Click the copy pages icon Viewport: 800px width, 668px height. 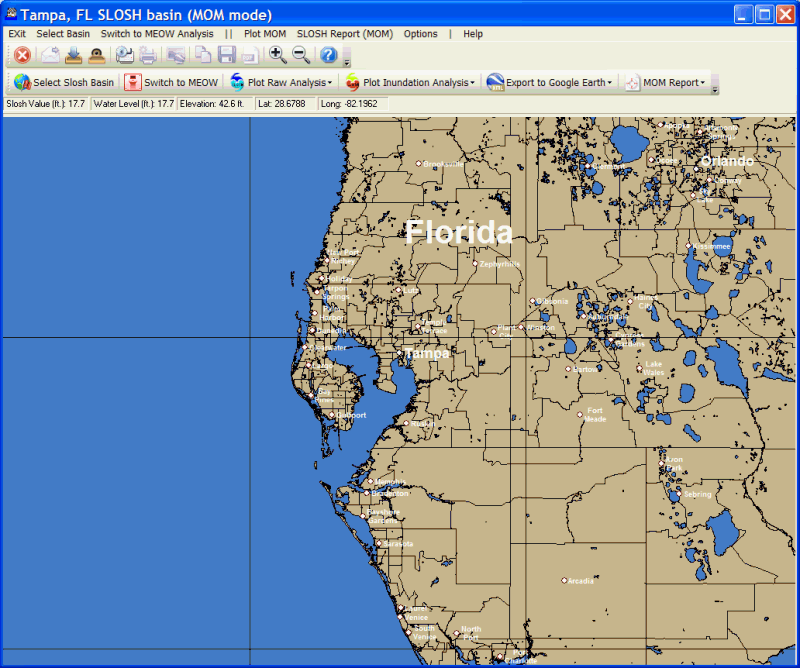point(203,56)
